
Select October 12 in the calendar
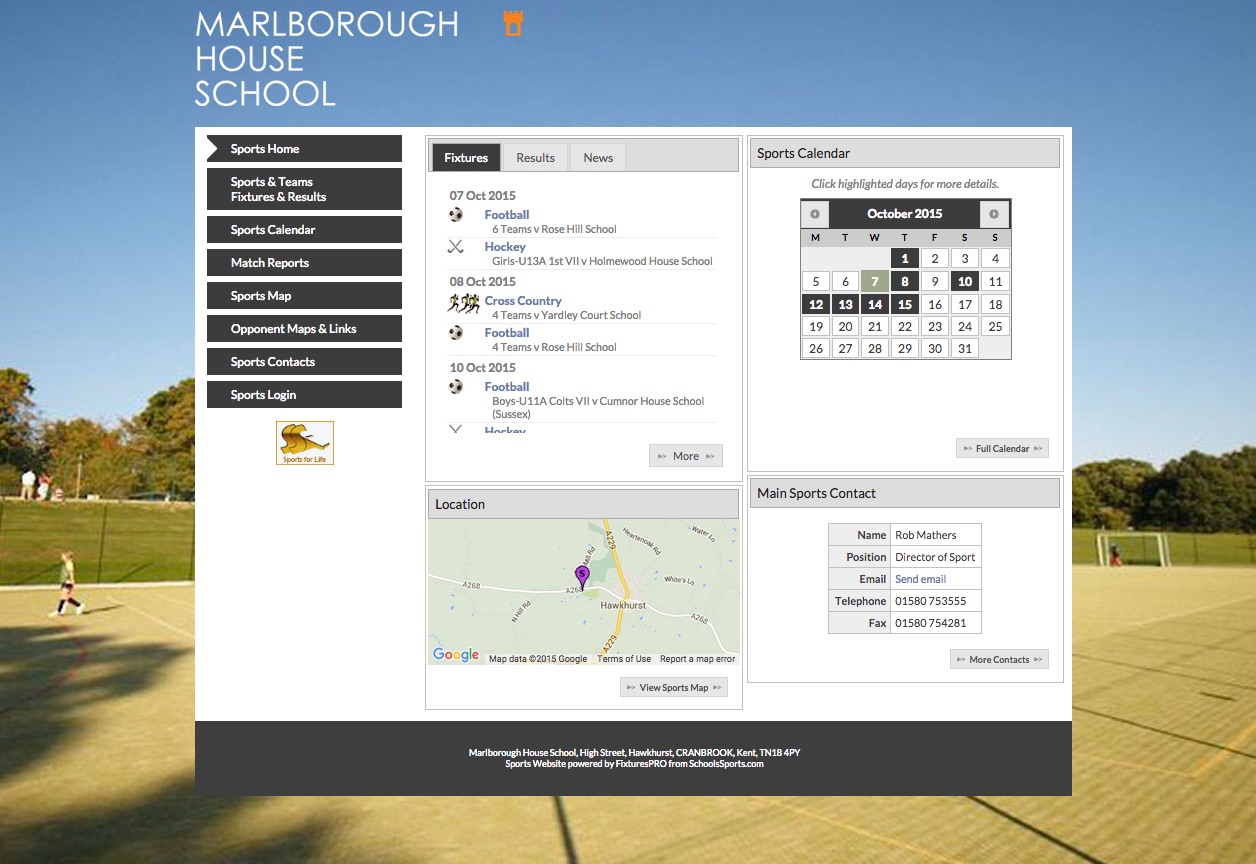point(816,305)
